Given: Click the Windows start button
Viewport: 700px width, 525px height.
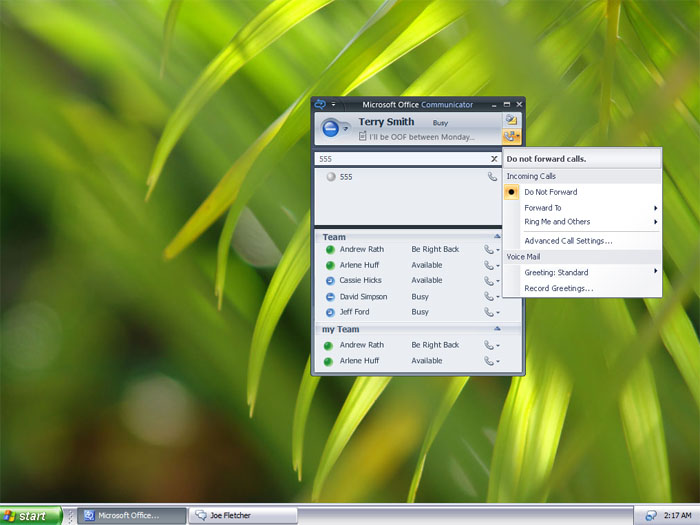Looking at the screenshot, I should [30, 516].
